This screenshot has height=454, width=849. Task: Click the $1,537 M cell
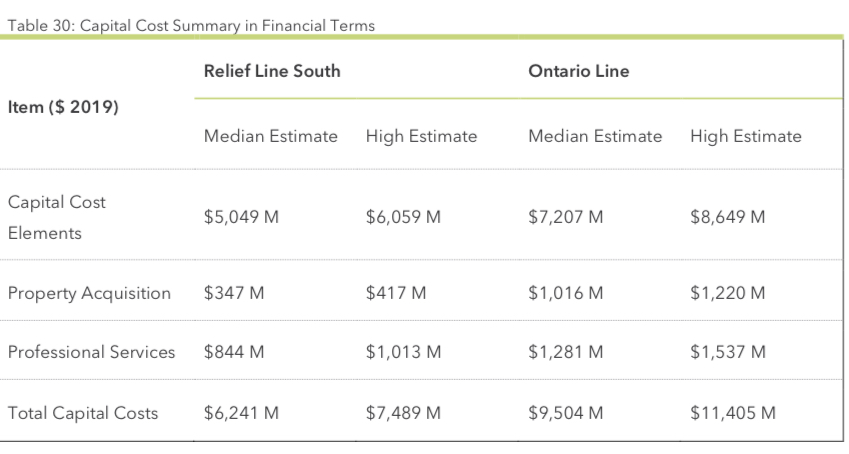tap(727, 352)
